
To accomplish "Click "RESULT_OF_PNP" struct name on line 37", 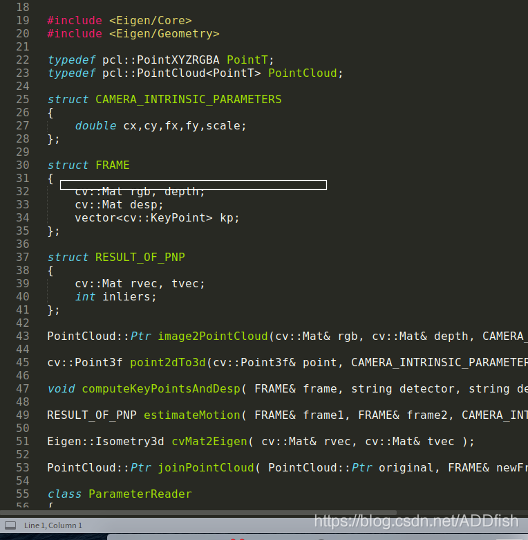I will [x=140, y=257].
